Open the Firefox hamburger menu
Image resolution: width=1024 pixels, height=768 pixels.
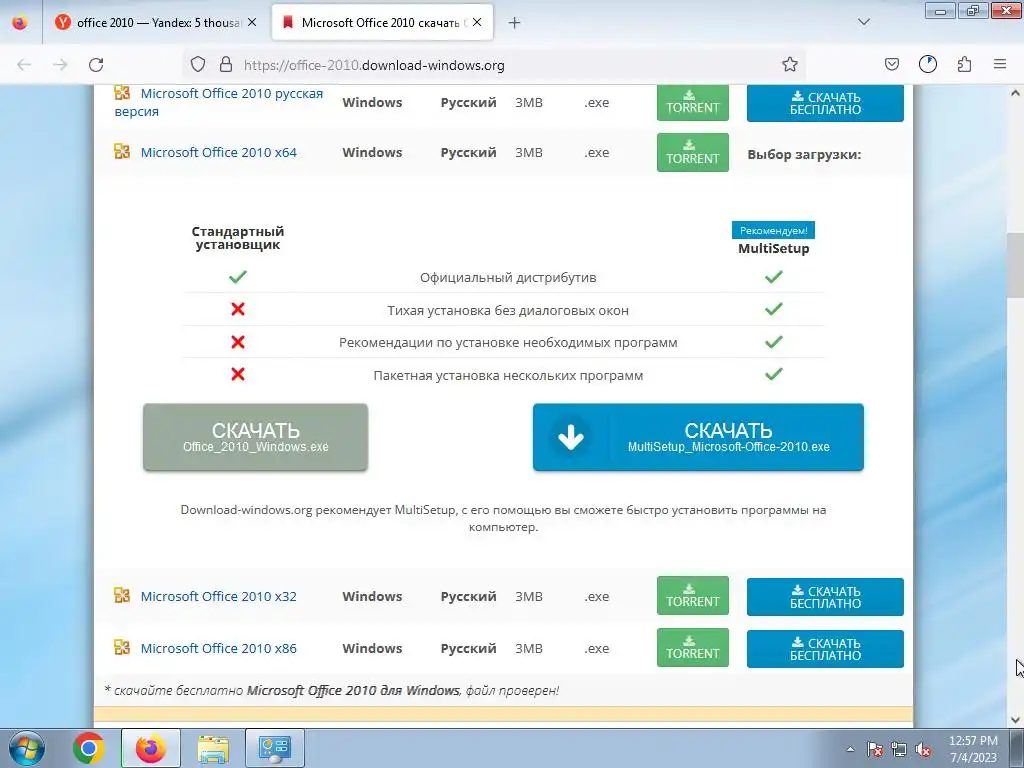1000,64
